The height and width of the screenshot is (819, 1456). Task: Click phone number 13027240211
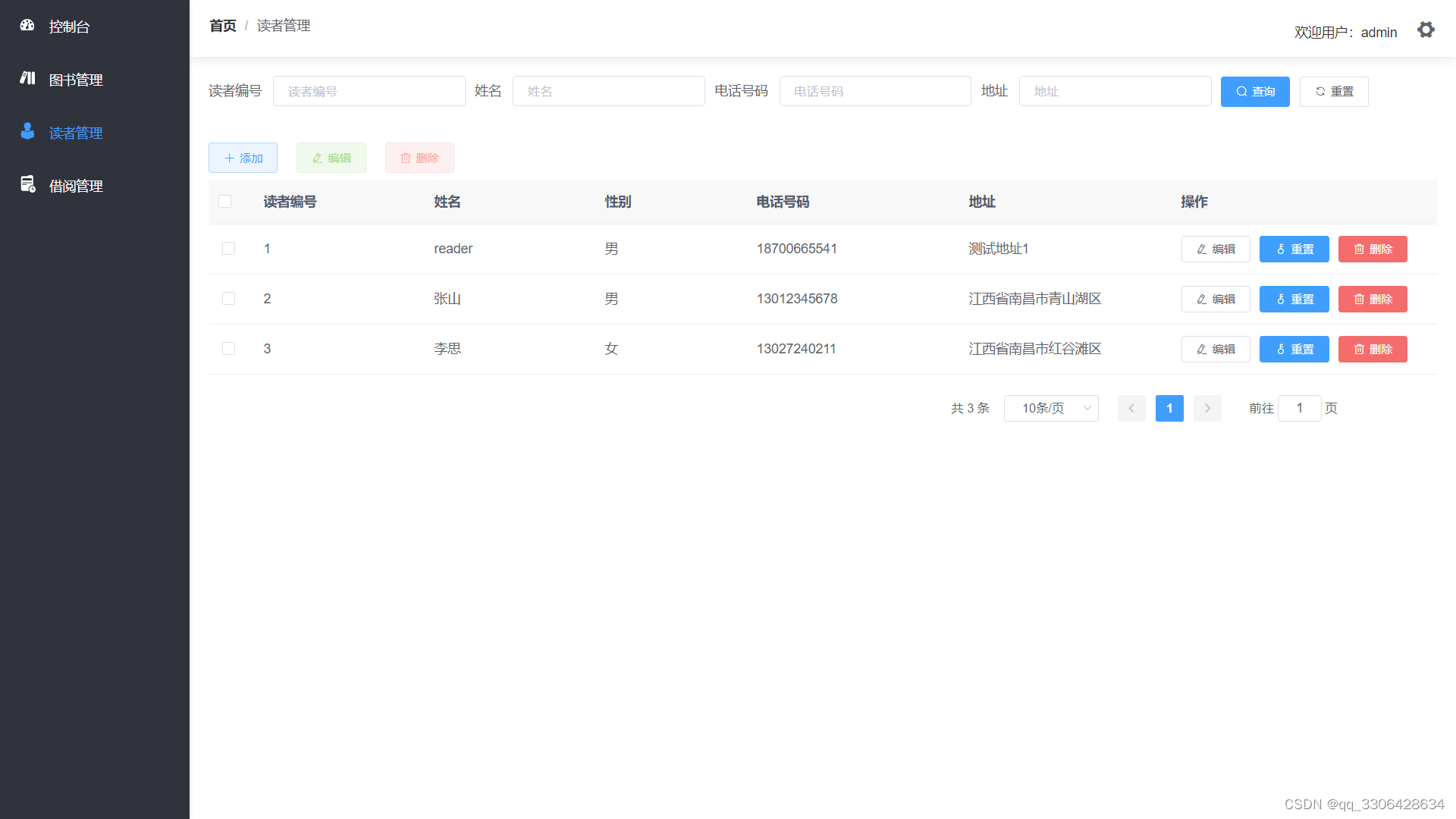point(796,349)
